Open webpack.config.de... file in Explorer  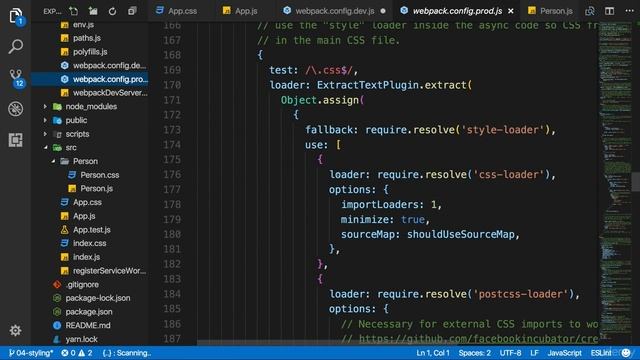point(109,66)
